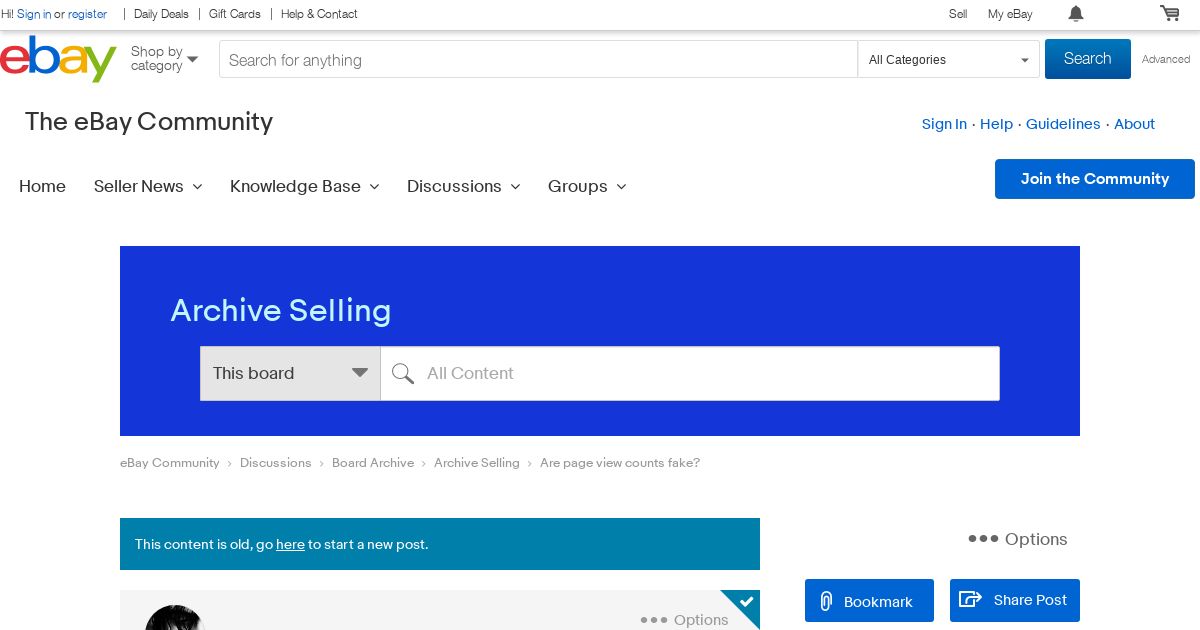Screen dimensions: 1200x630
Task: Open the post's Options menu
Action: [685, 620]
